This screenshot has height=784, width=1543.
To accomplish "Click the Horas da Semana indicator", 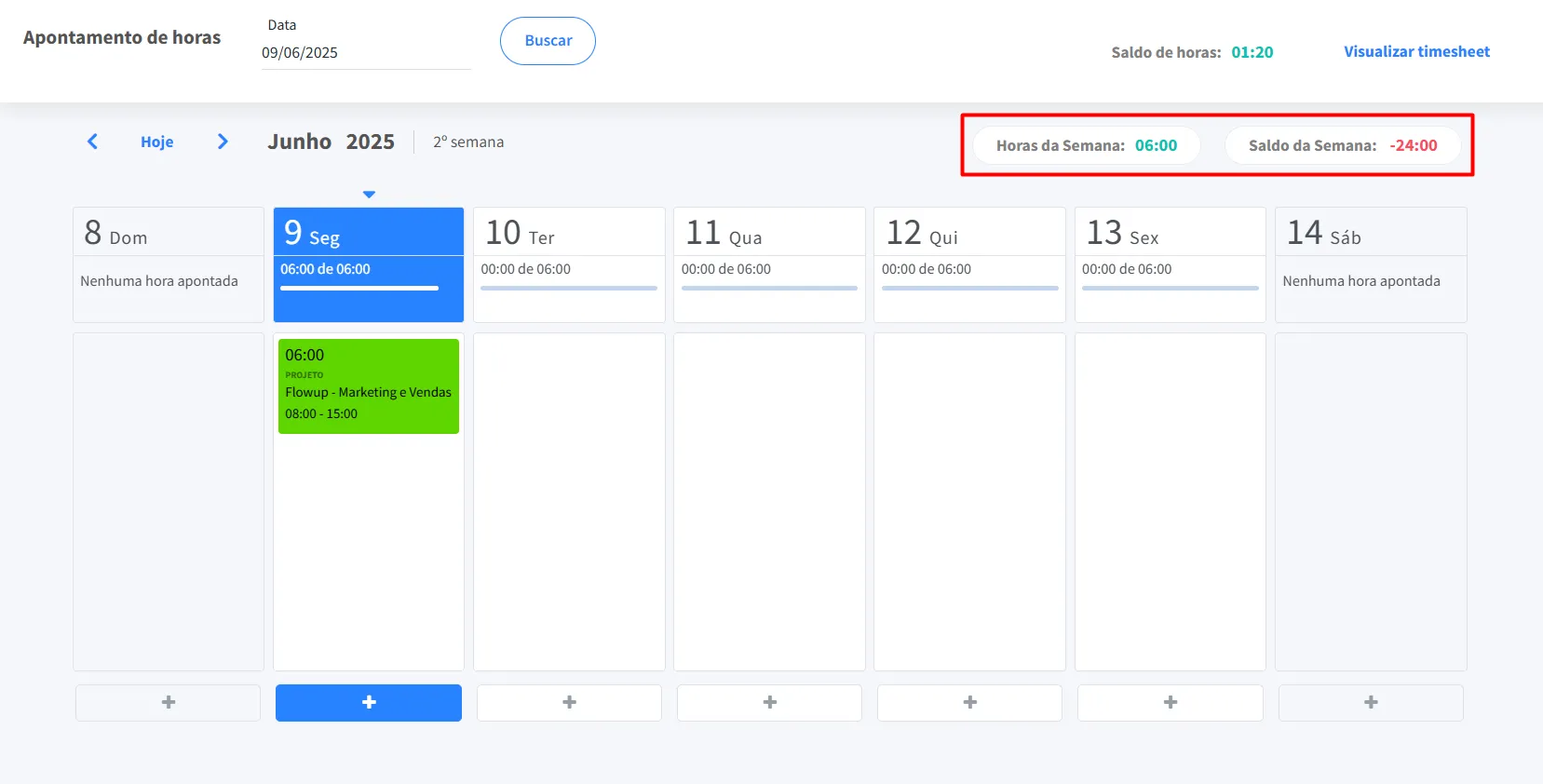I will point(1086,146).
